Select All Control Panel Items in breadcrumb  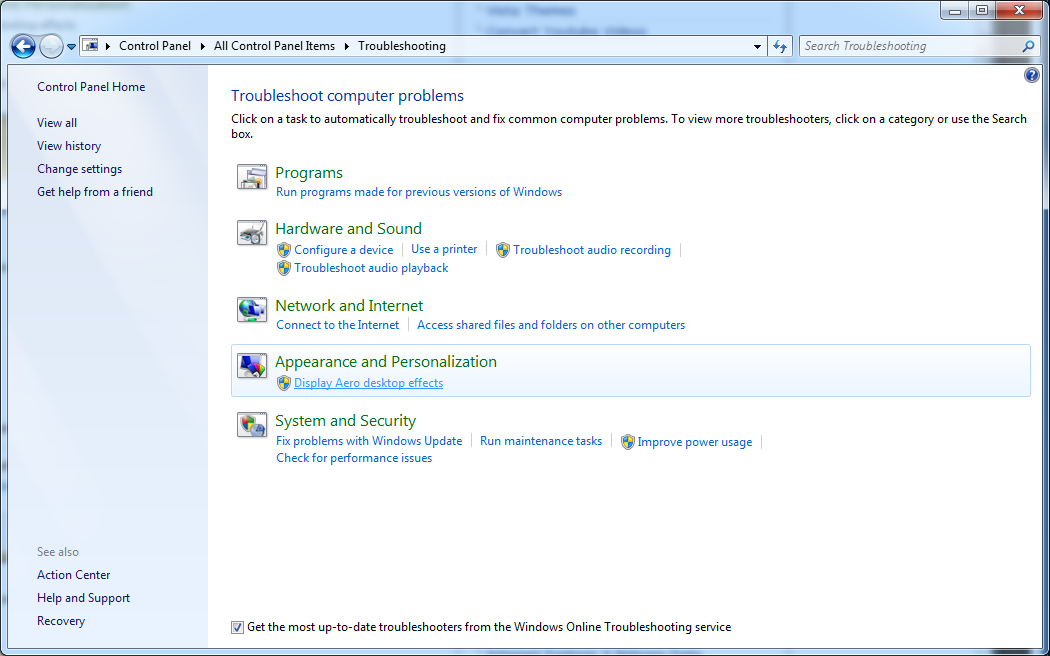coord(274,46)
